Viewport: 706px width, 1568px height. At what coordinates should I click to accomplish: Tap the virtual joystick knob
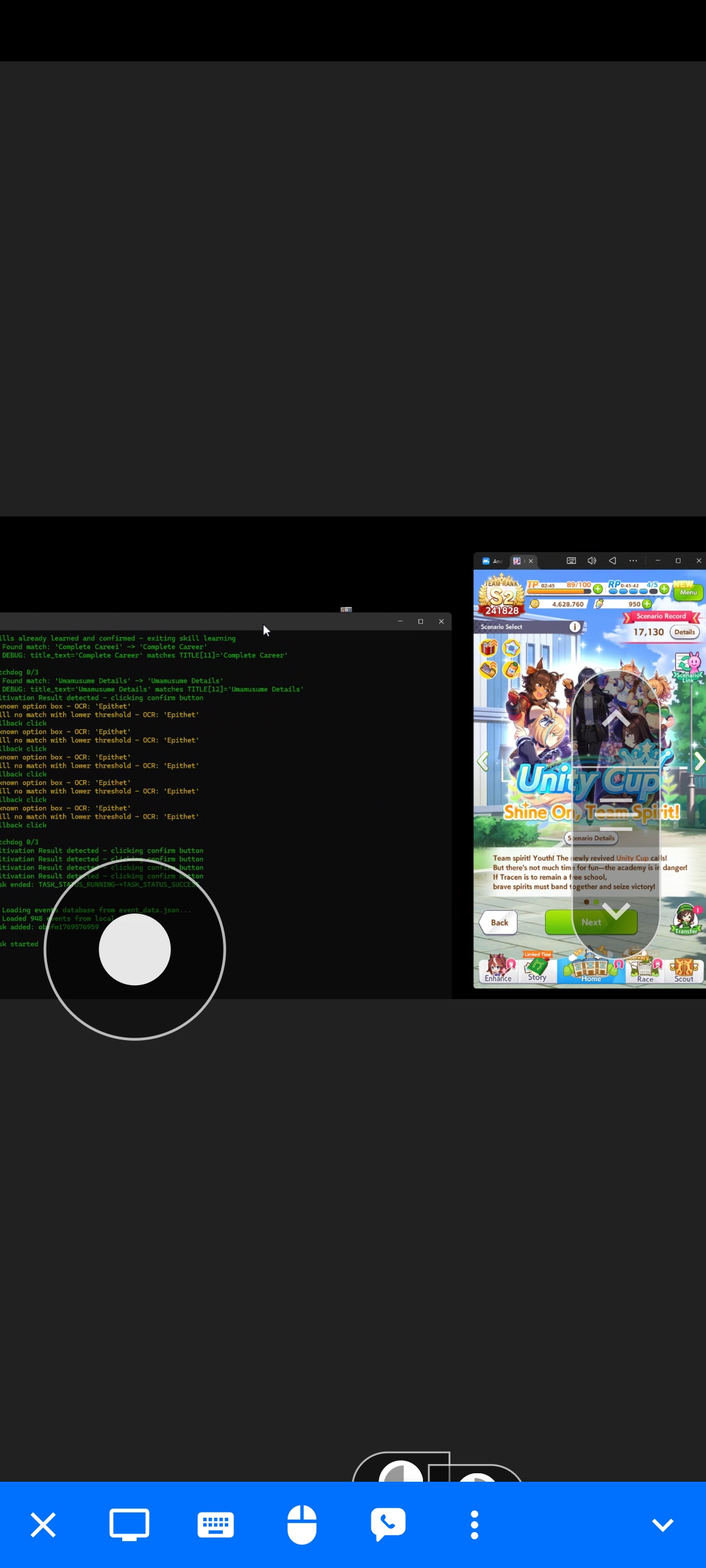[x=135, y=949]
